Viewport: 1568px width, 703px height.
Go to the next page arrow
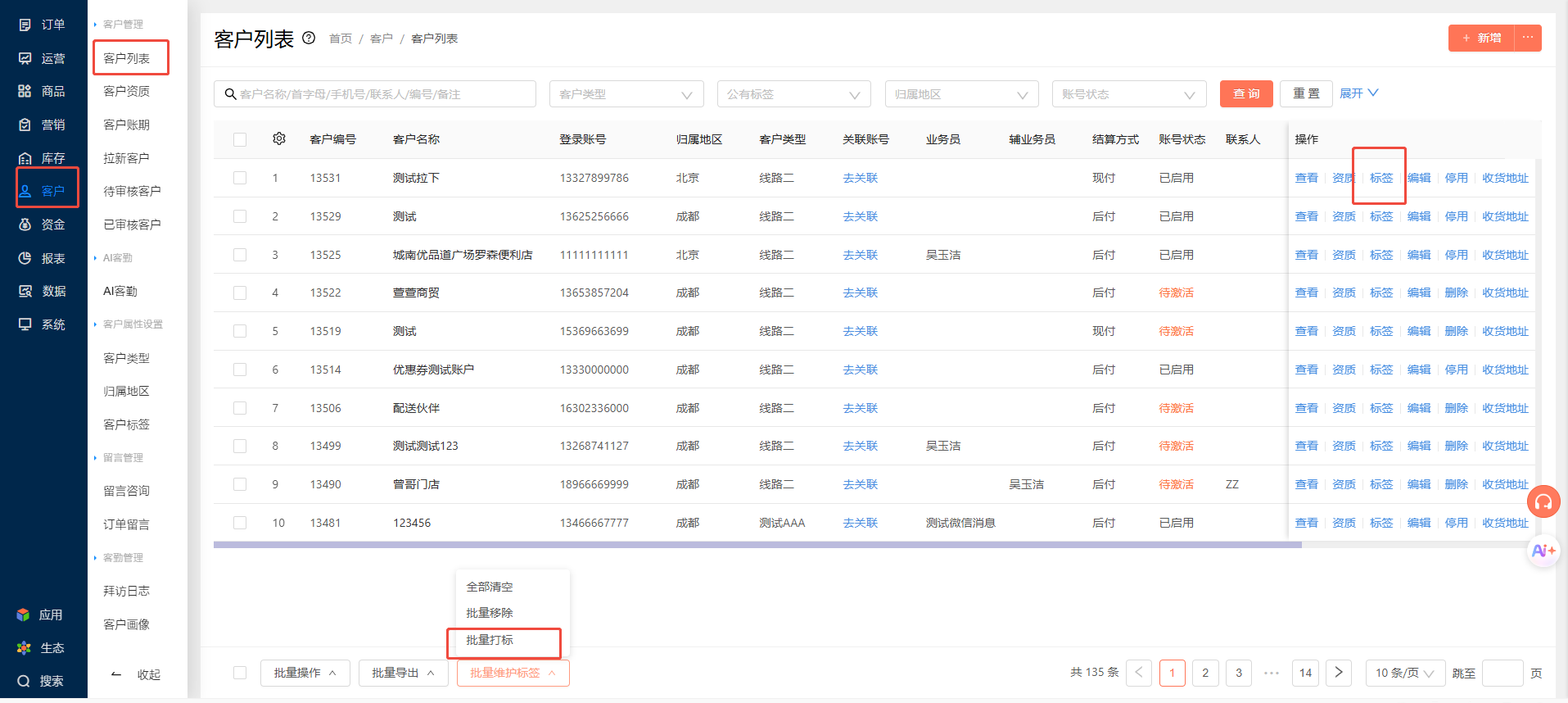(1339, 673)
